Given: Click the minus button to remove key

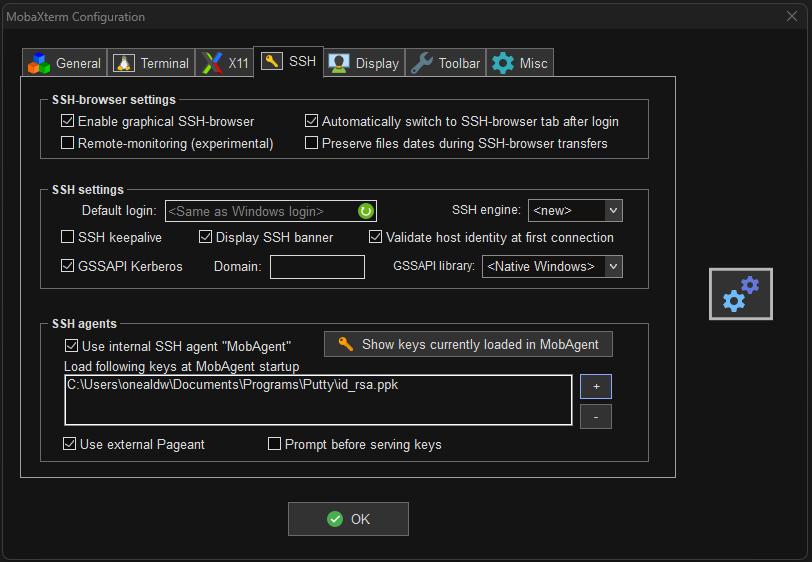Looking at the screenshot, I should (x=595, y=416).
